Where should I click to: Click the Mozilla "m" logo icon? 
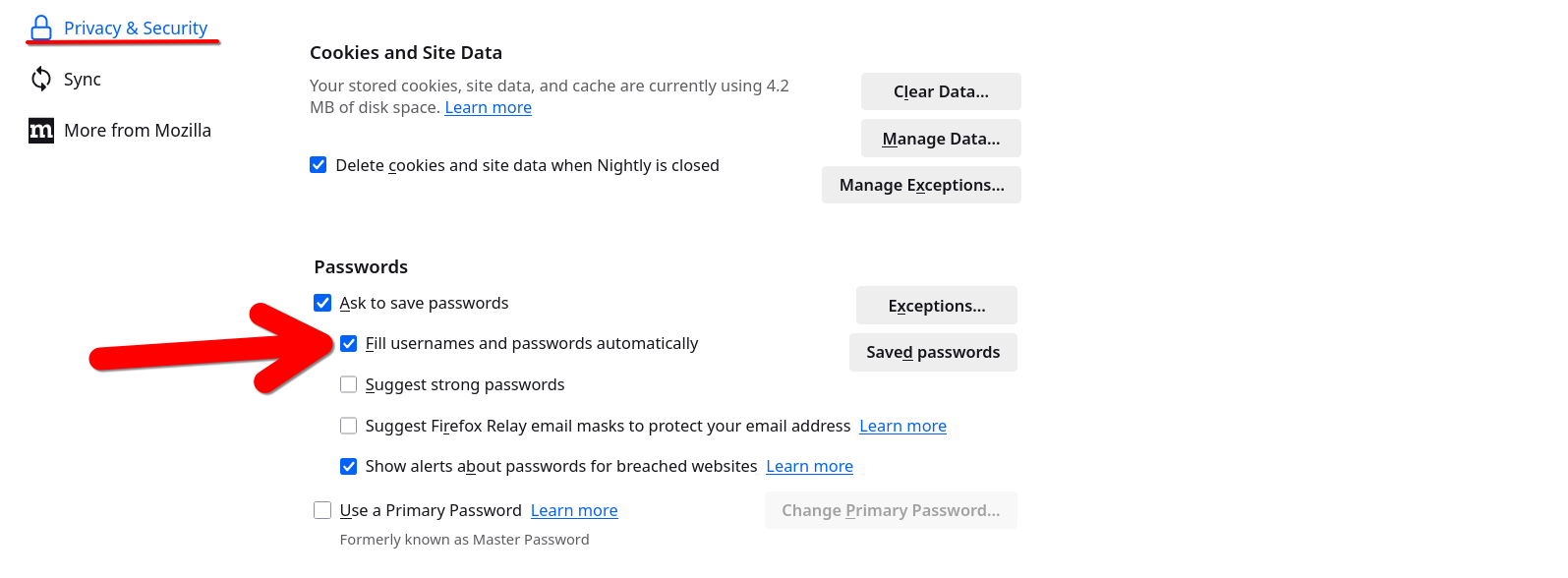pyautogui.click(x=41, y=130)
